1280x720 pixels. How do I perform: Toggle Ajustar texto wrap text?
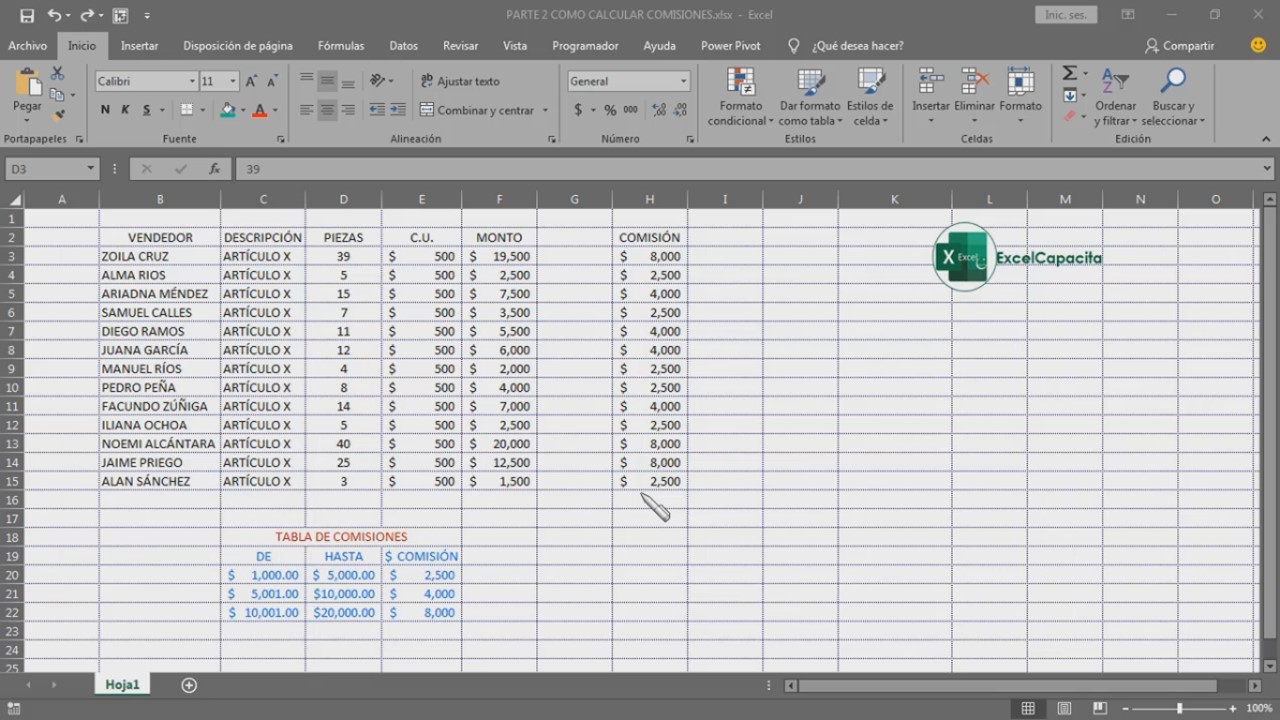[460, 81]
